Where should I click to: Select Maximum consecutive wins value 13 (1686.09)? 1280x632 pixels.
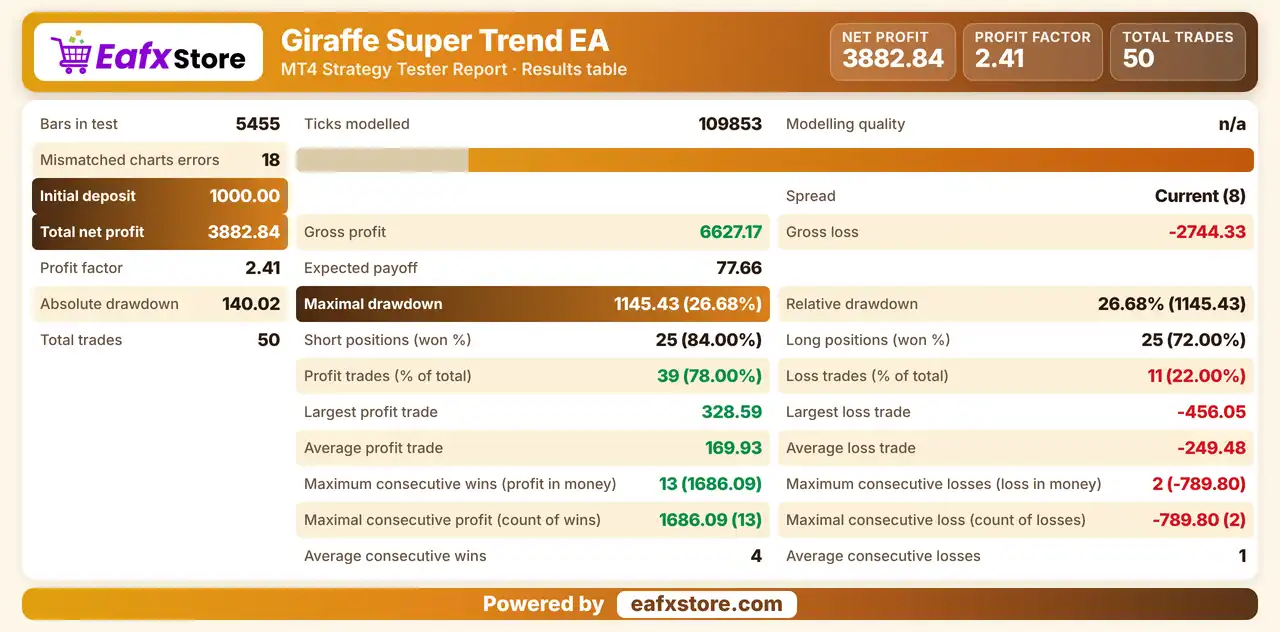pyautogui.click(x=711, y=484)
